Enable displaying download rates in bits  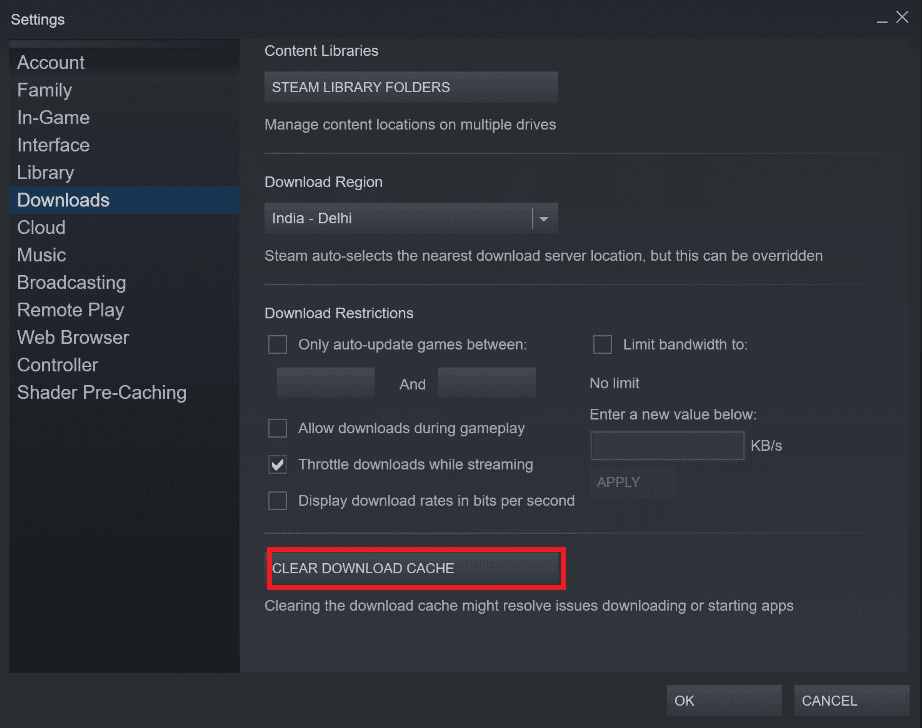pyautogui.click(x=277, y=500)
